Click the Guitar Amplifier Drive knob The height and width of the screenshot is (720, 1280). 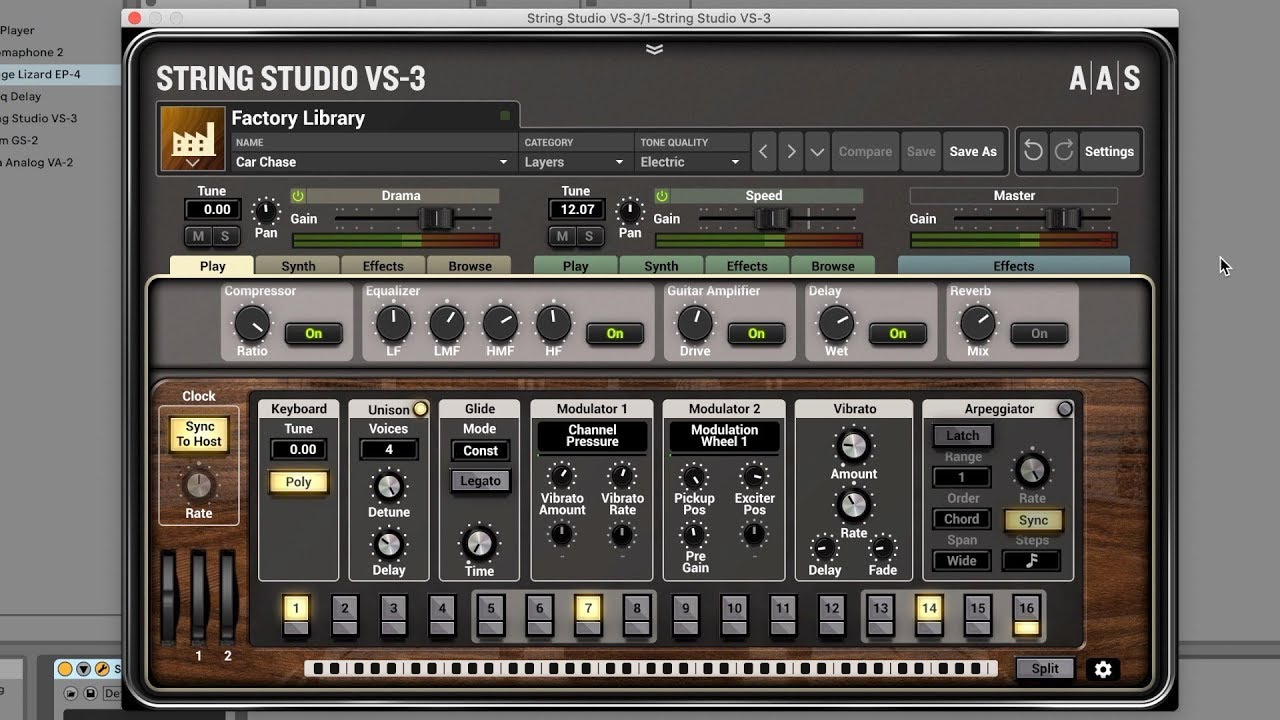tap(695, 323)
